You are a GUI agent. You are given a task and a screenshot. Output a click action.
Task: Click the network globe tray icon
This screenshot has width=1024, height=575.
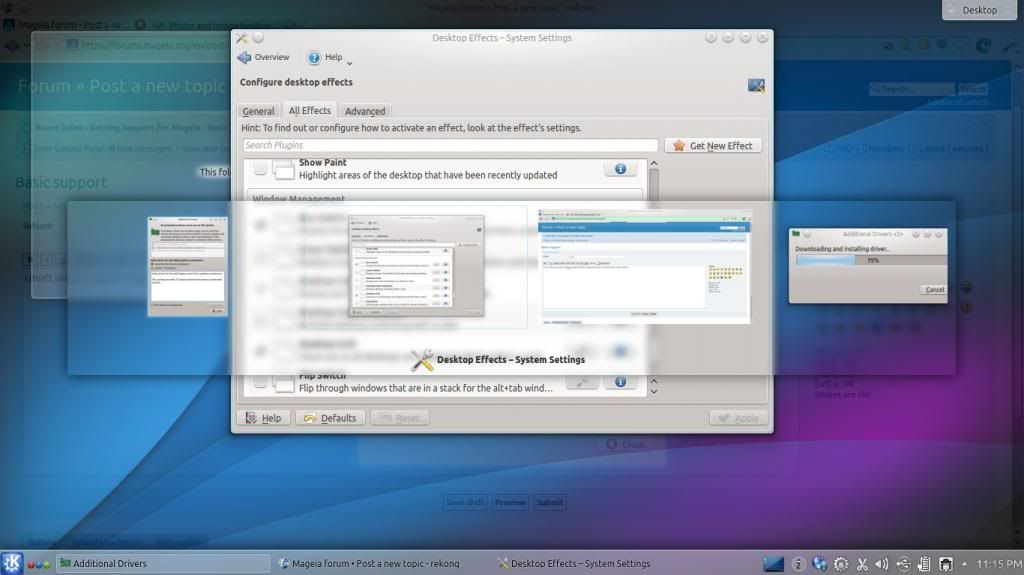click(820, 563)
